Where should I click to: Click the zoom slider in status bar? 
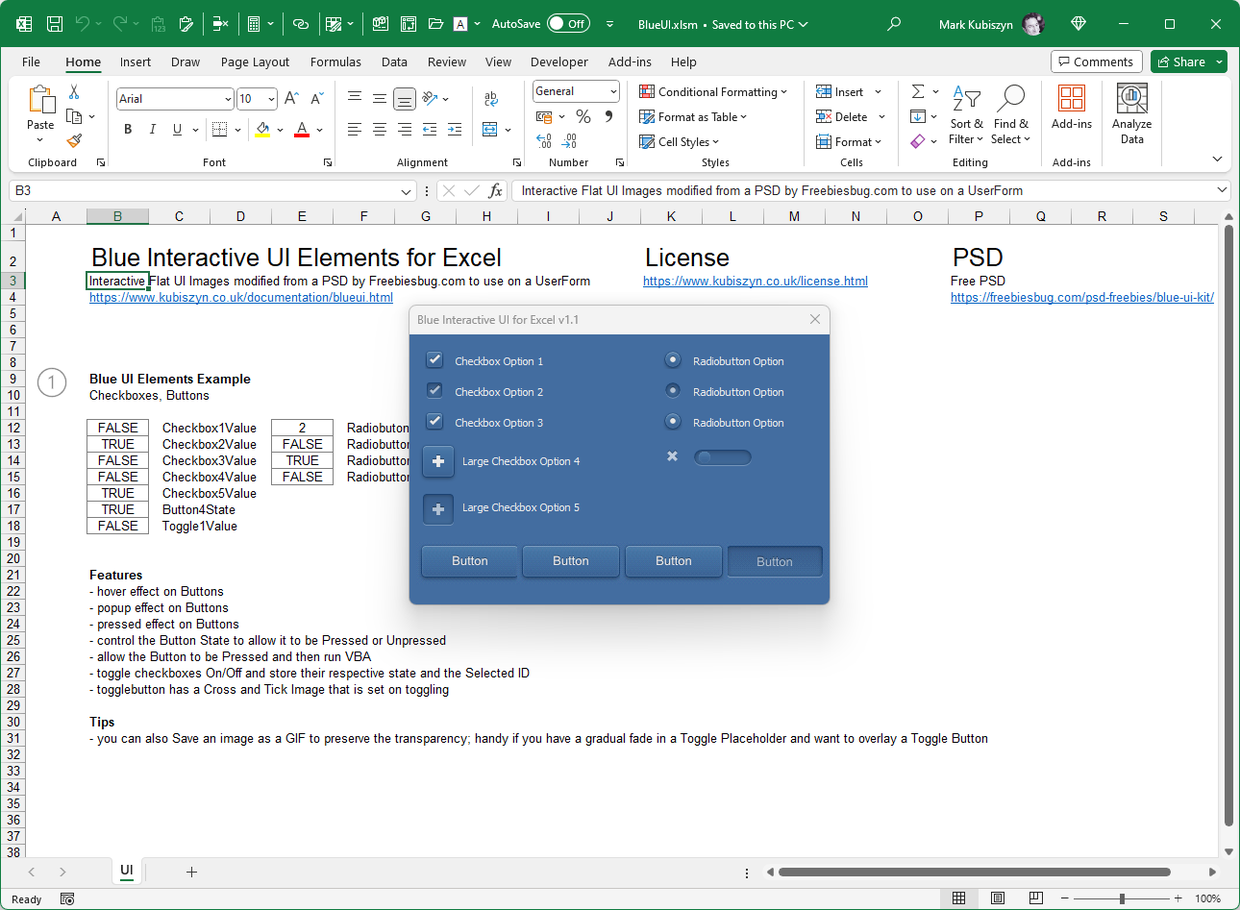coord(1121,899)
